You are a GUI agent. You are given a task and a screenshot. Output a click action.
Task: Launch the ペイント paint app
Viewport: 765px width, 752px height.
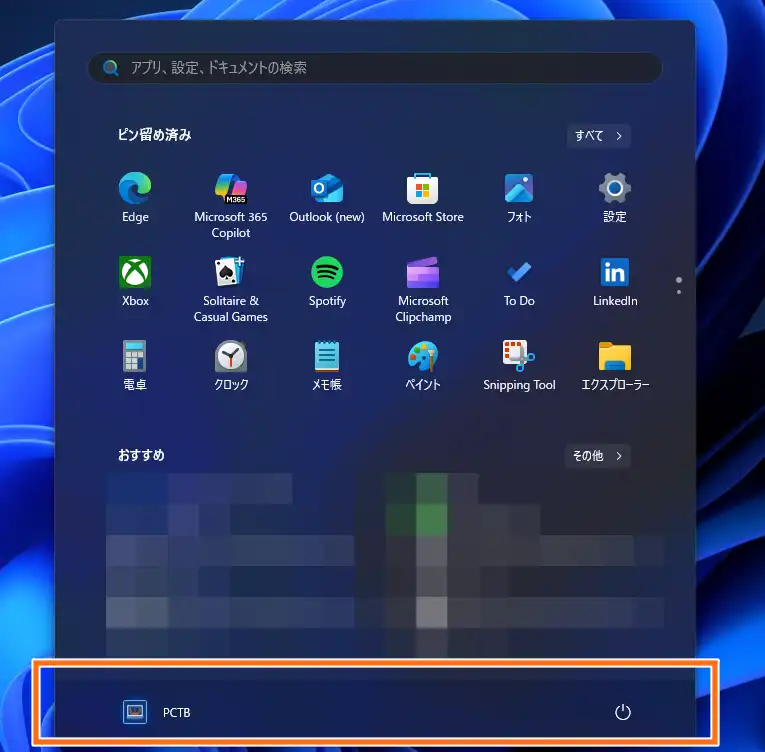pos(423,366)
